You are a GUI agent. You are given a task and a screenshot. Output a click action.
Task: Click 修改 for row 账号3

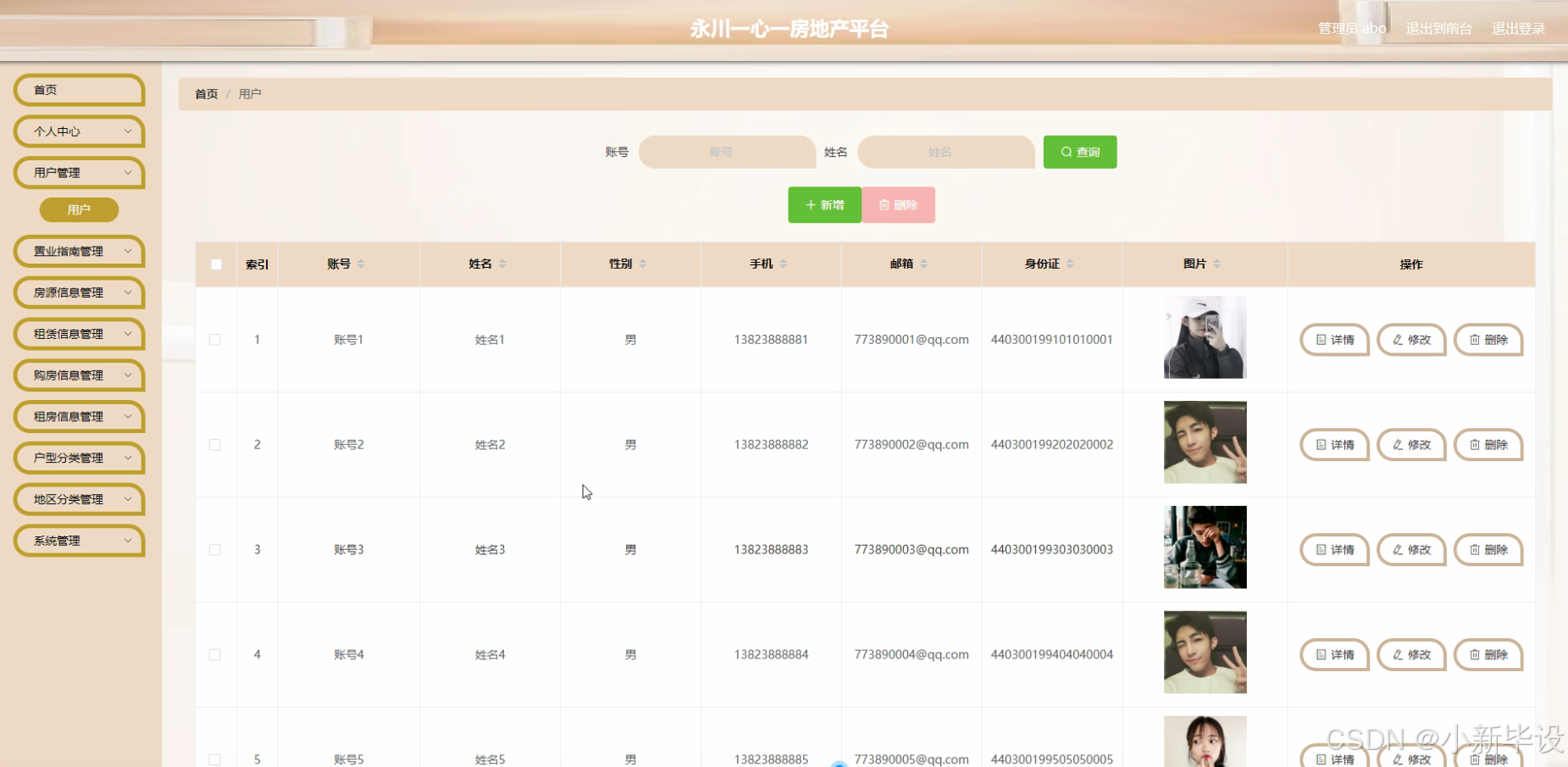(x=1411, y=550)
